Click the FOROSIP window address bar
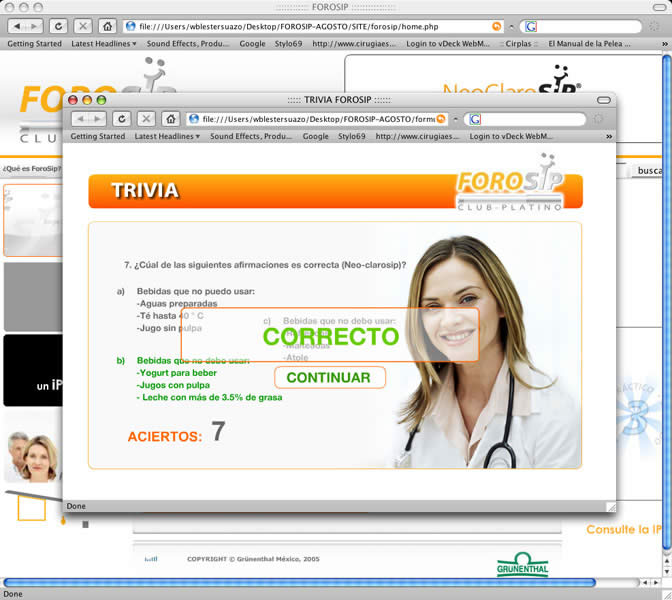 313,27
